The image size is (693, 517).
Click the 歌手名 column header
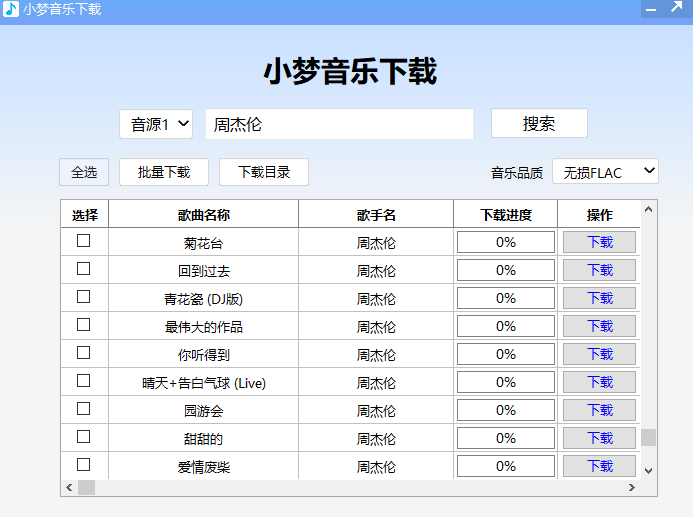(x=376, y=215)
